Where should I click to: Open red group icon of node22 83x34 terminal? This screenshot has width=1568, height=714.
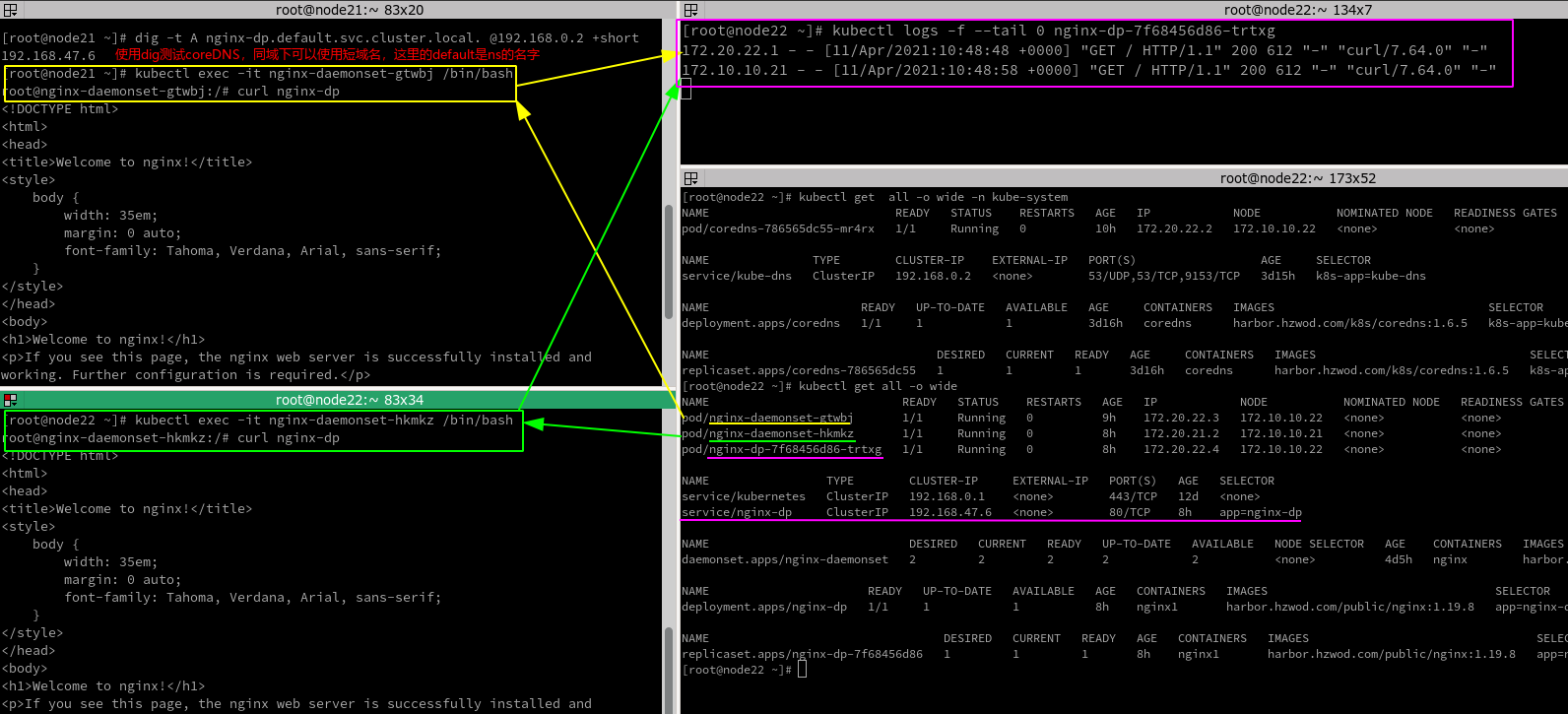(10, 400)
